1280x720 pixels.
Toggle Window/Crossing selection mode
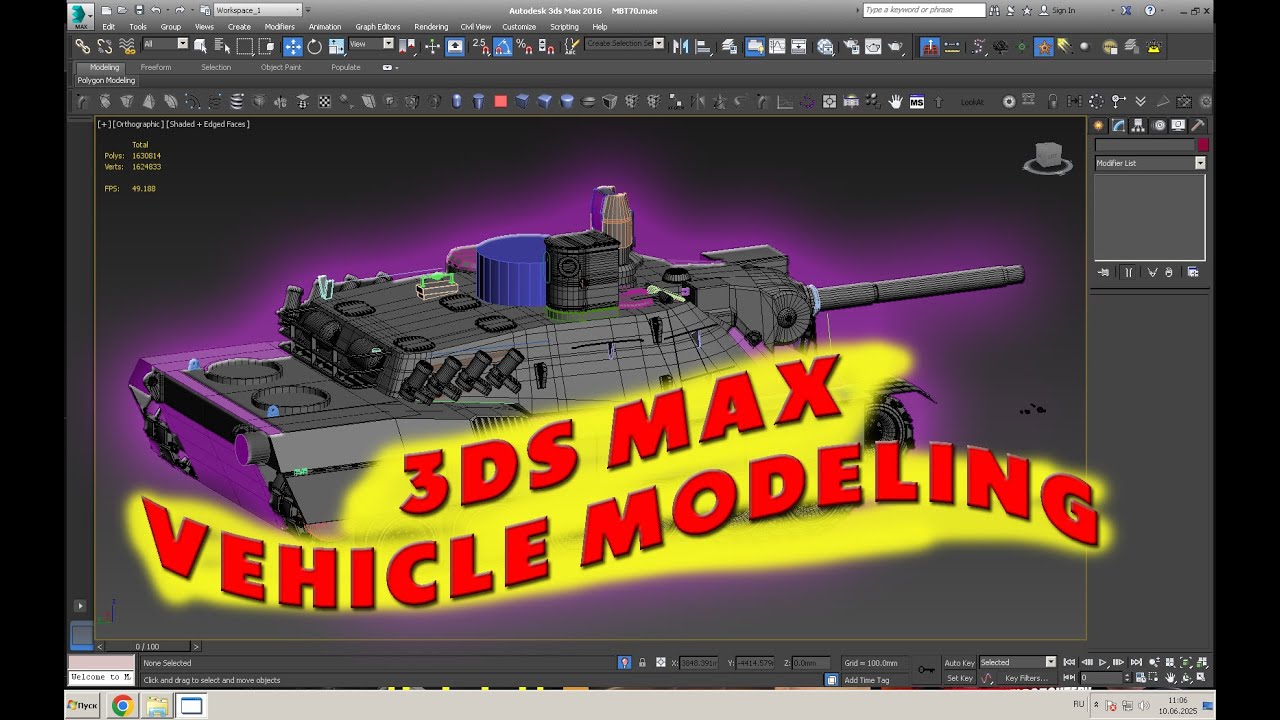[266, 46]
